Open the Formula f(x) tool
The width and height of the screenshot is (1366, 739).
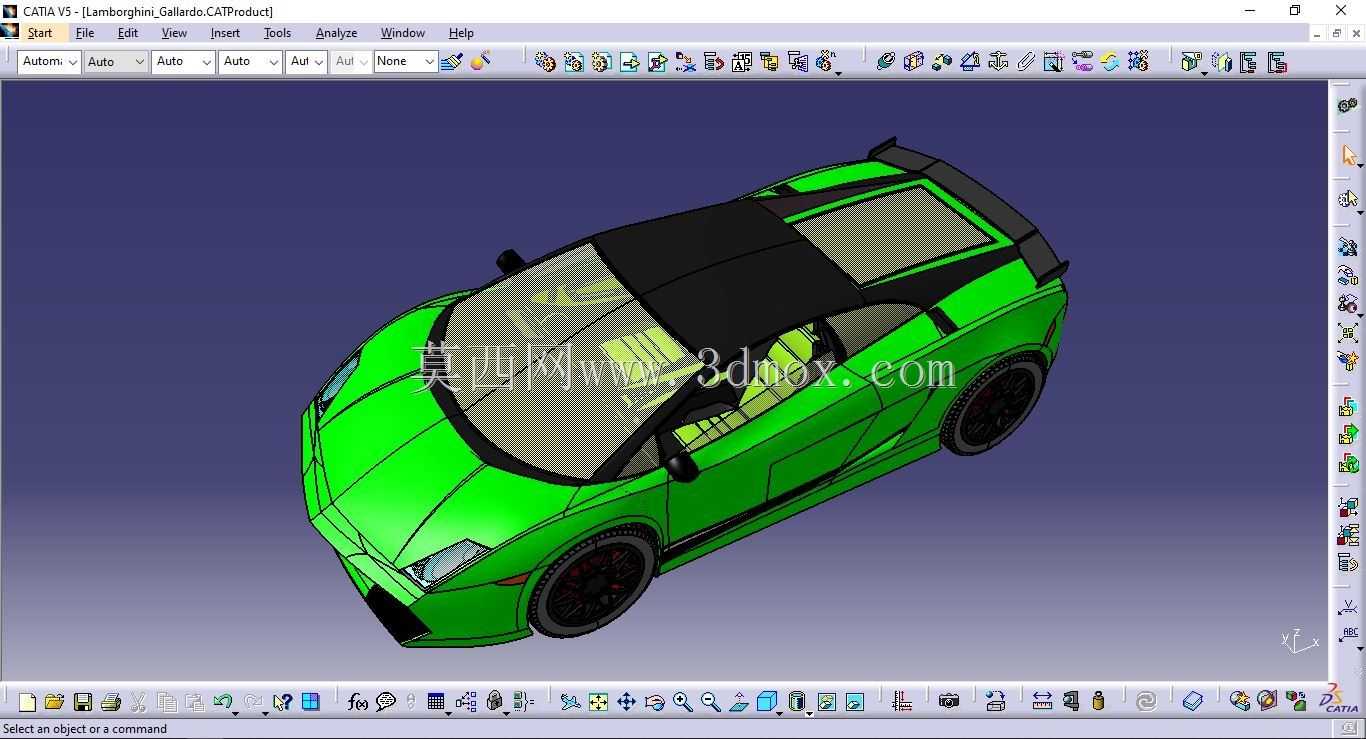[358, 702]
